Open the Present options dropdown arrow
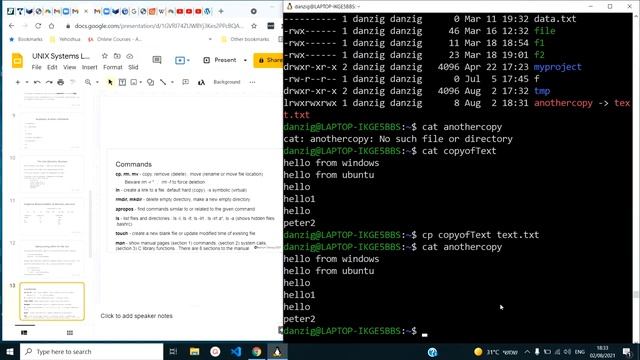 [x=245, y=60]
